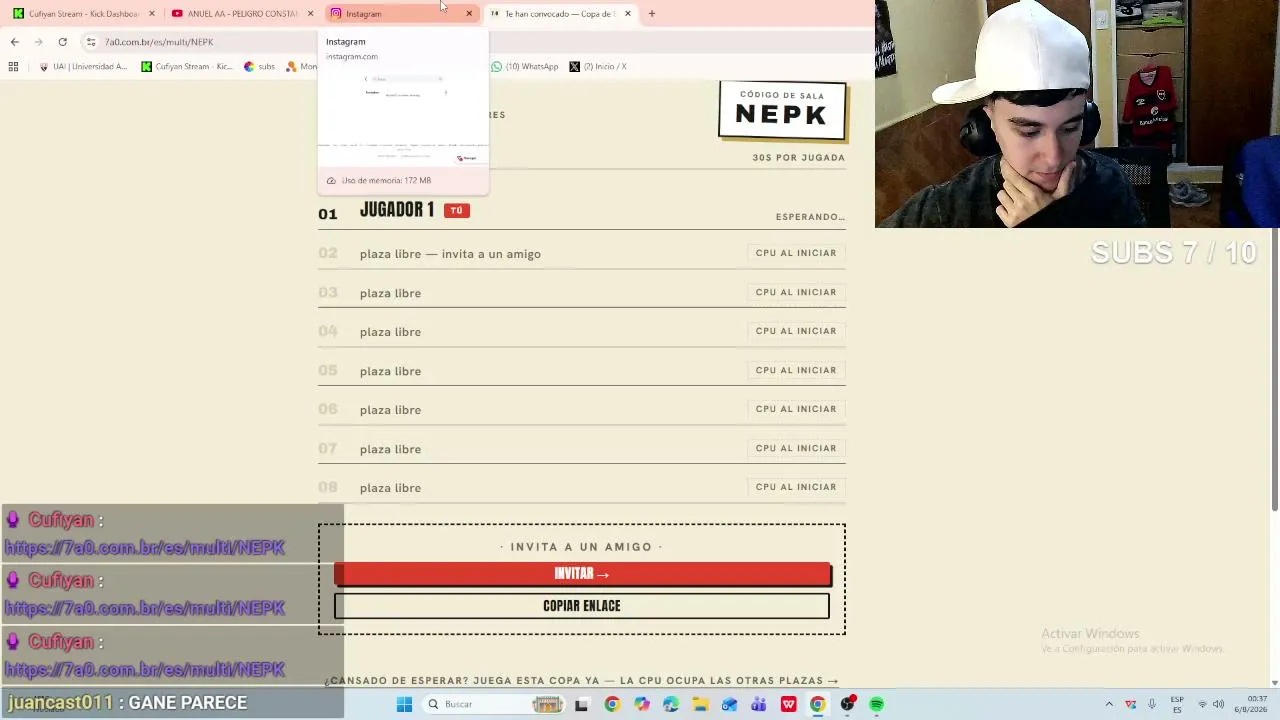Click the red antivirus tray icon
The width and height of the screenshot is (1280, 720).
click(x=1131, y=704)
